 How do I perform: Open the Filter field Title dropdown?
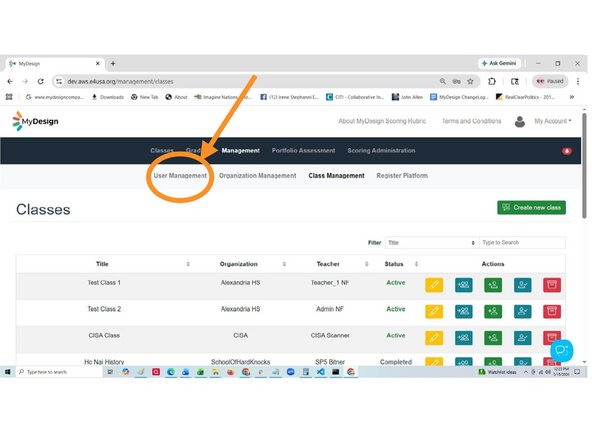pyautogui.click(x=431, y=243)
